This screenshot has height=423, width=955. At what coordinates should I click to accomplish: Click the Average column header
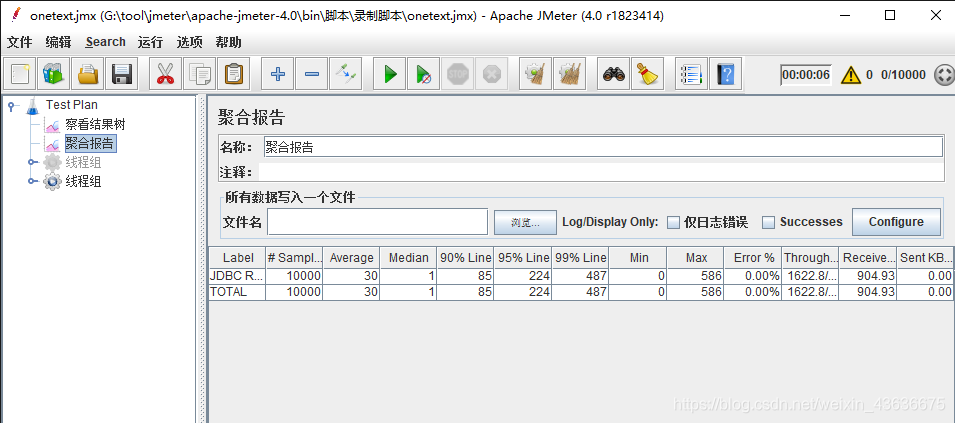[351, 257]
